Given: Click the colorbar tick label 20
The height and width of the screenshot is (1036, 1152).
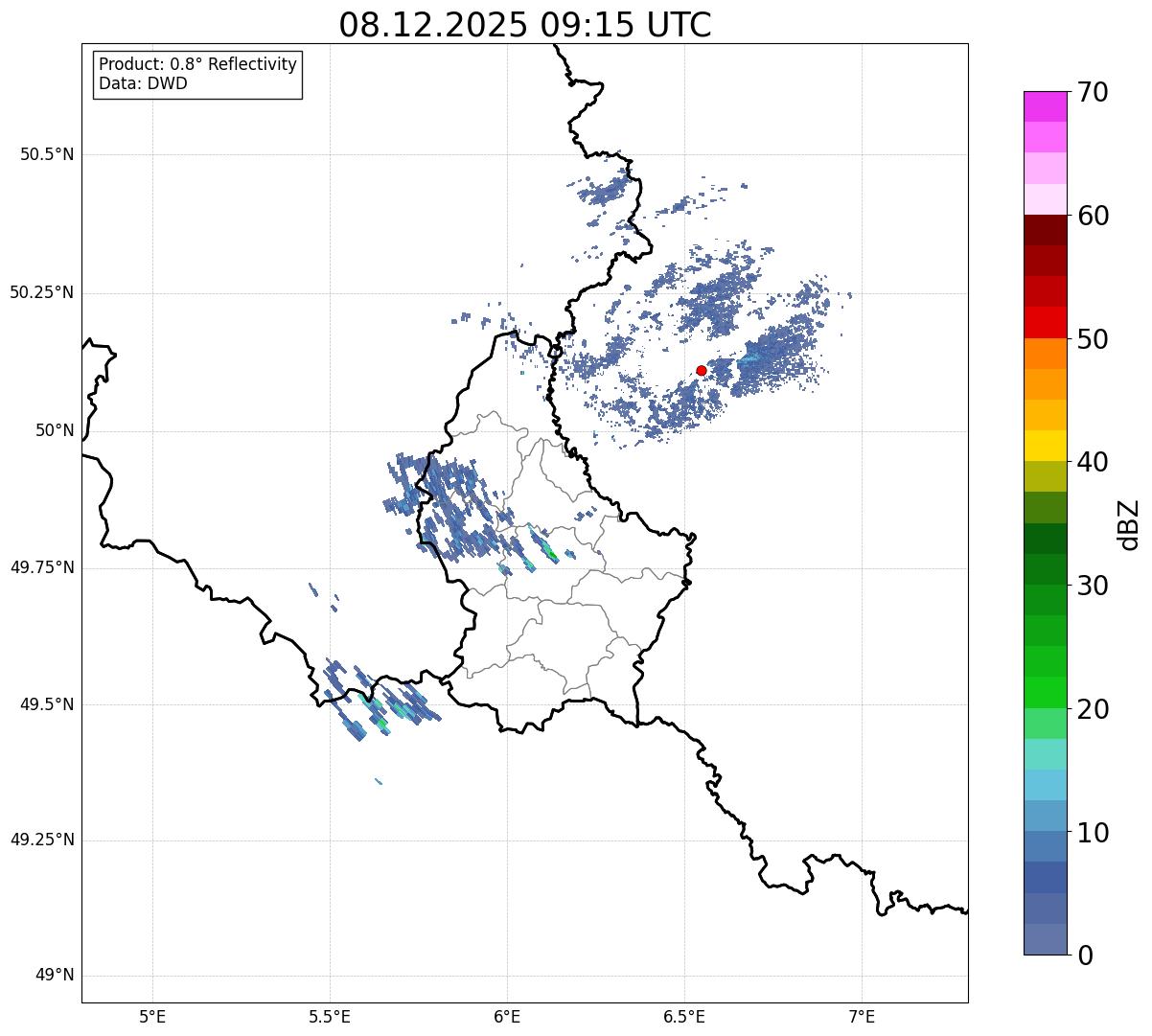Looking at the screenshot, I should (1093, 709).
